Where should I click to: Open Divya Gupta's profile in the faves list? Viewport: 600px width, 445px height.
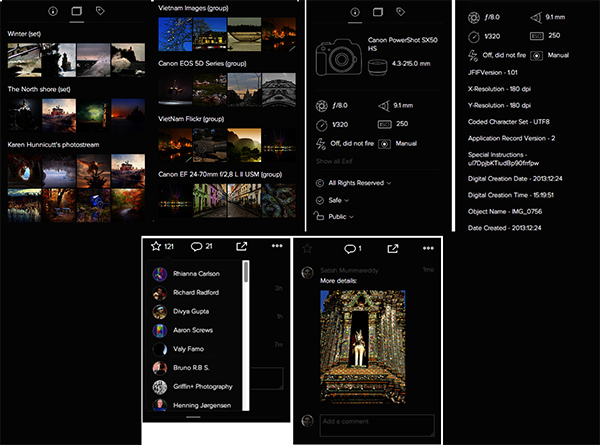(191, 311)
